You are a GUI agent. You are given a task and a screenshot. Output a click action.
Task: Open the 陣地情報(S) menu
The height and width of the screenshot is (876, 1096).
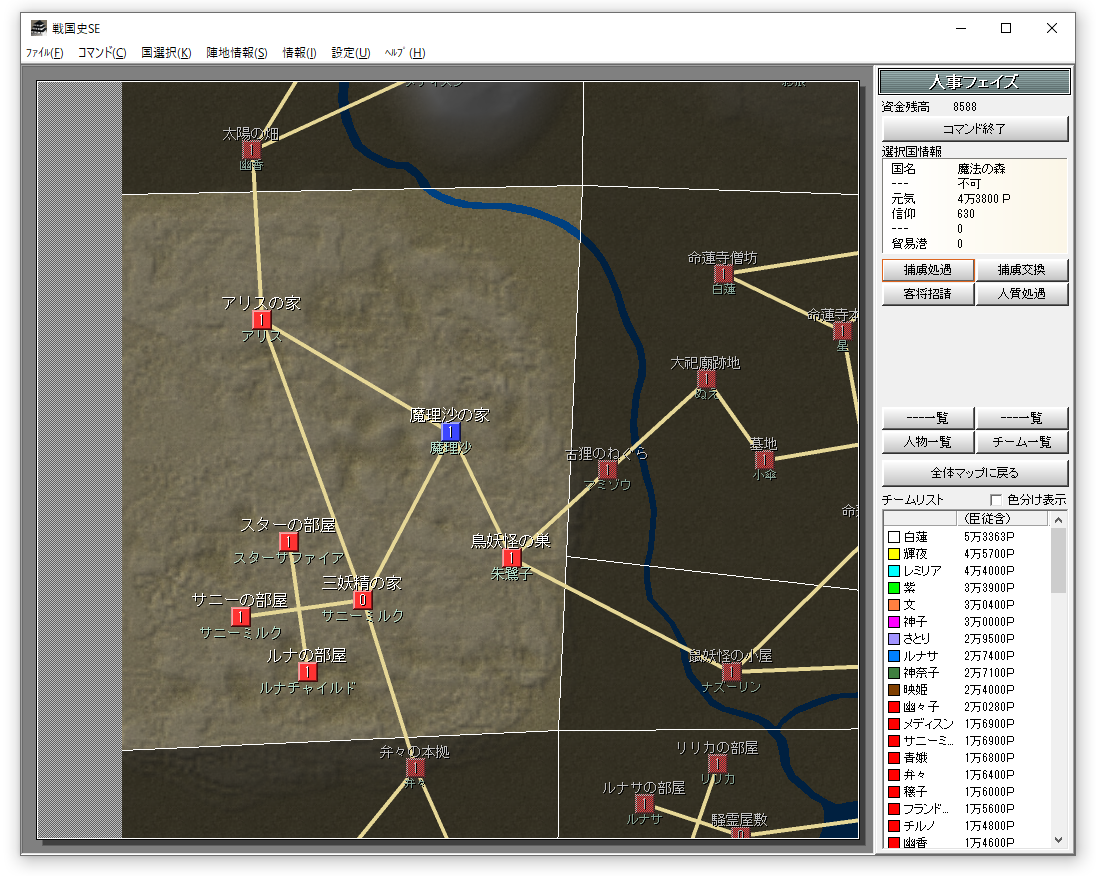coord(237,53)
